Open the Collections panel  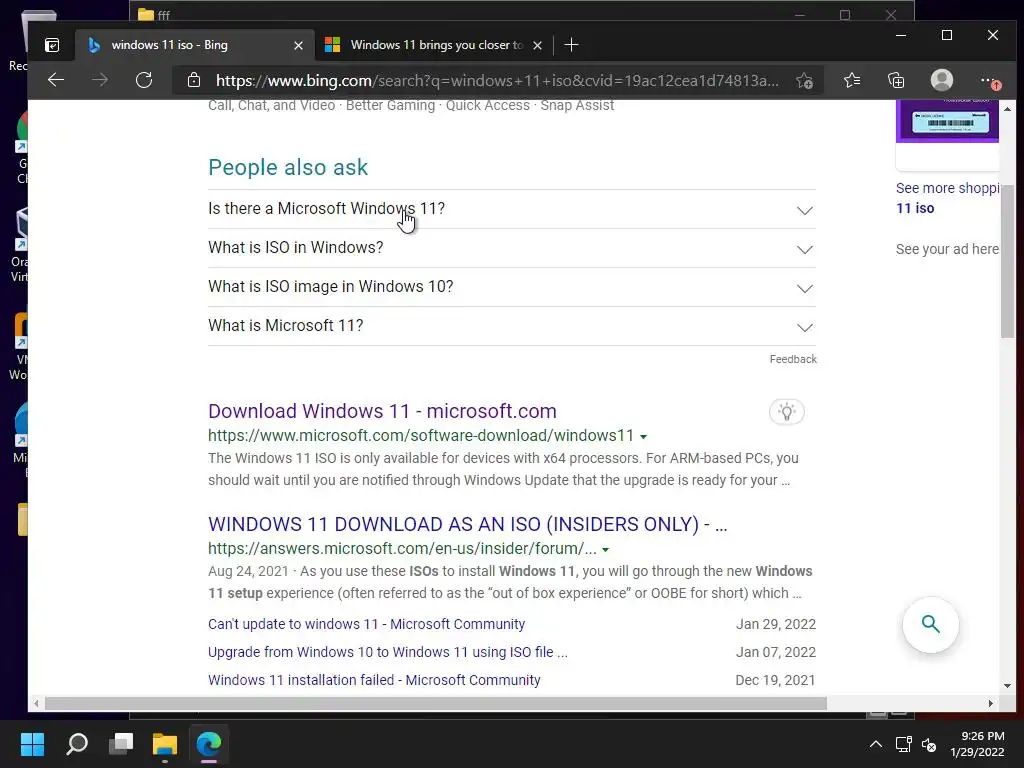pyautogui.click(x=896, y=80)
